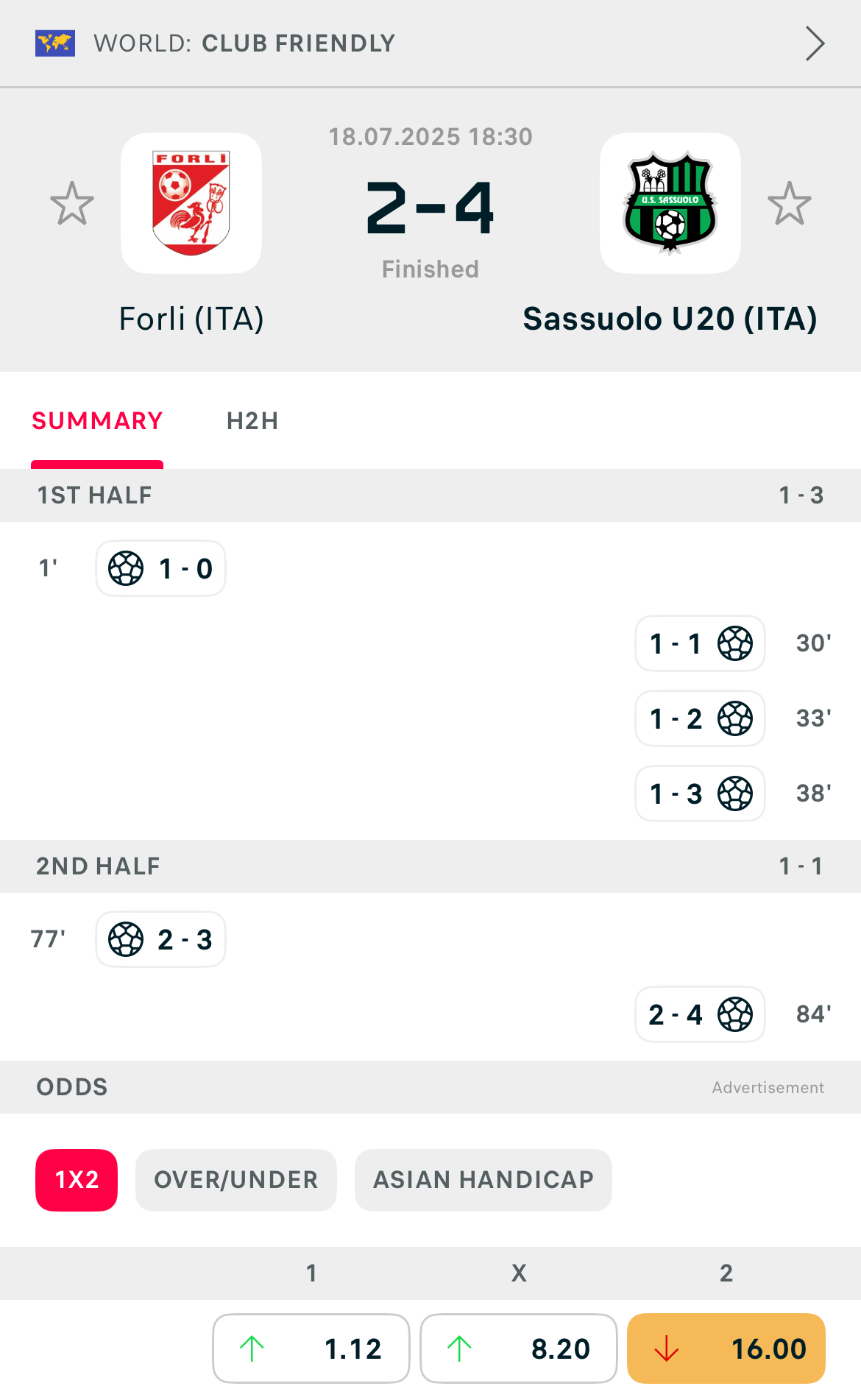Favorite Forli with the left star icon

(x=72, y=204)
